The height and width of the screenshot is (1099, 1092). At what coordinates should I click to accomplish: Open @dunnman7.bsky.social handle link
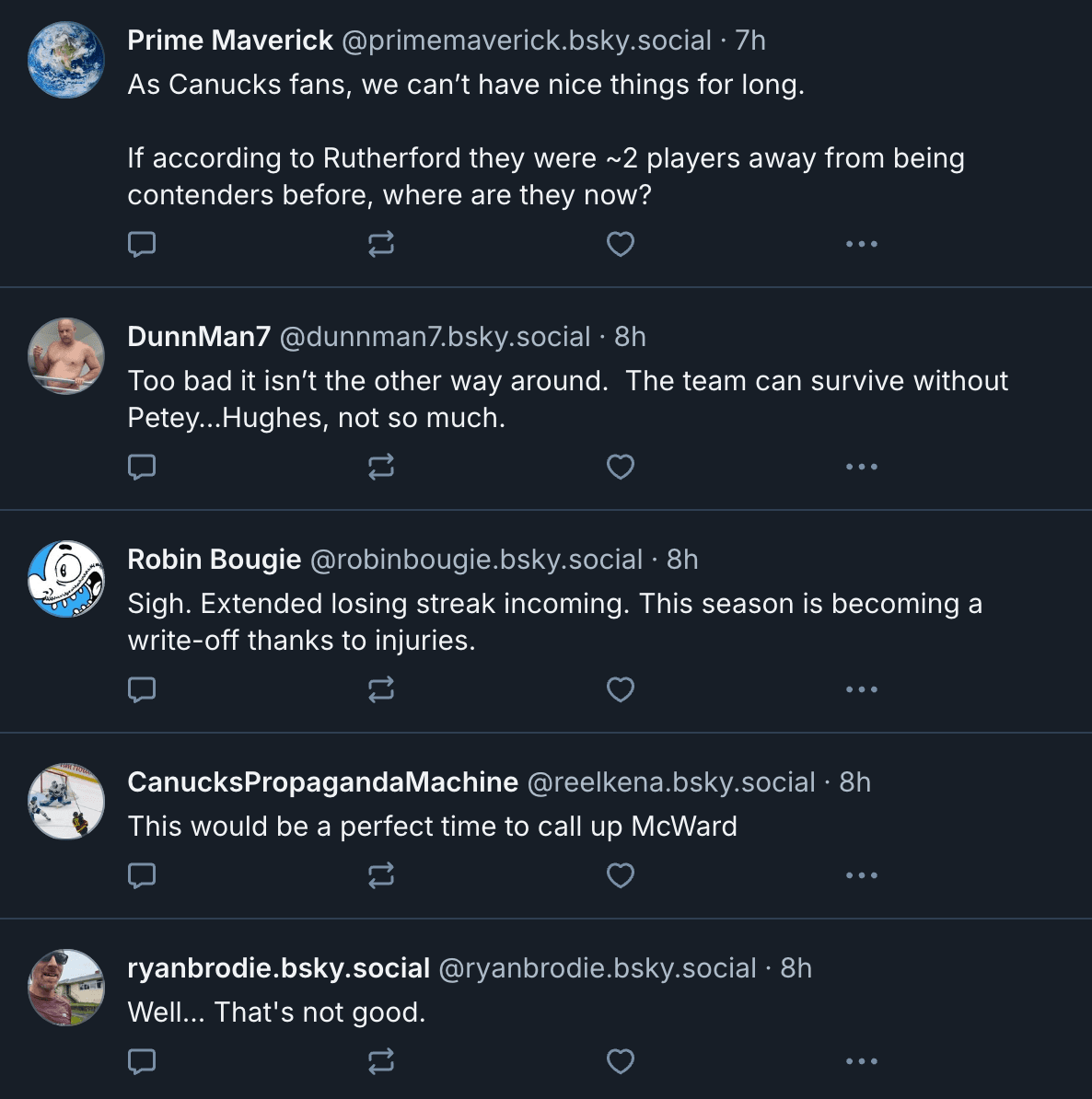point(435,337)
